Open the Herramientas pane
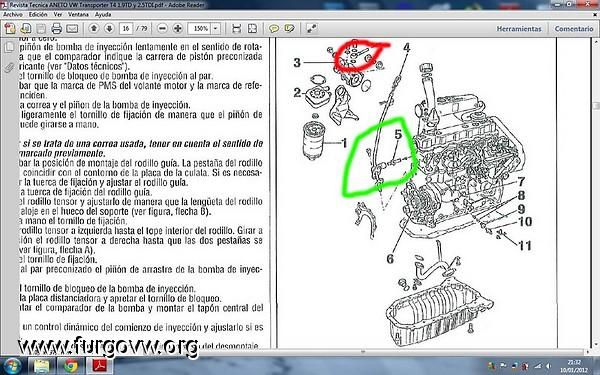This screenshot has width=600, height=375. (x=519, y=29)
